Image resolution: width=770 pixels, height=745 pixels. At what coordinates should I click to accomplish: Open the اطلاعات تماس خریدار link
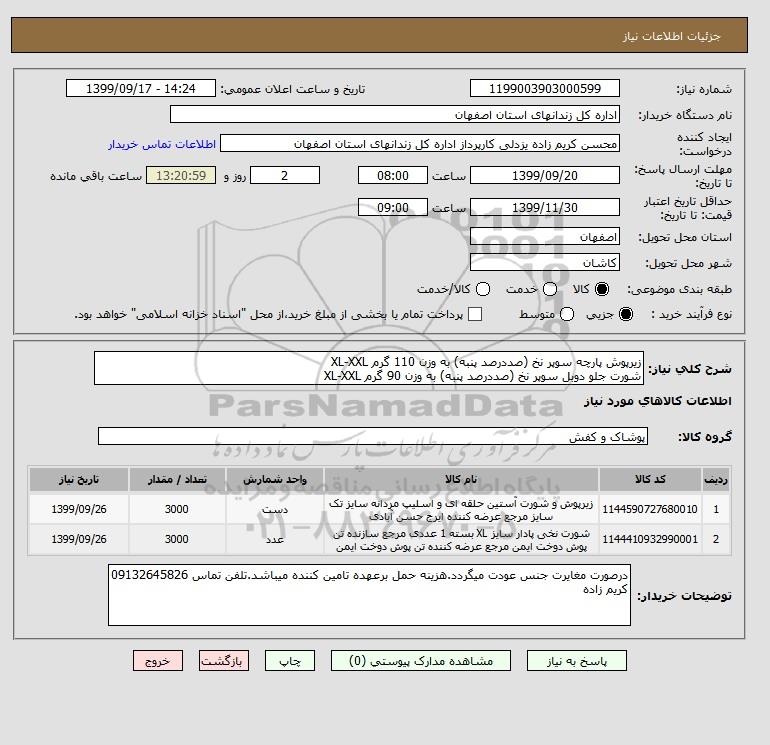(x=162, y=144)
